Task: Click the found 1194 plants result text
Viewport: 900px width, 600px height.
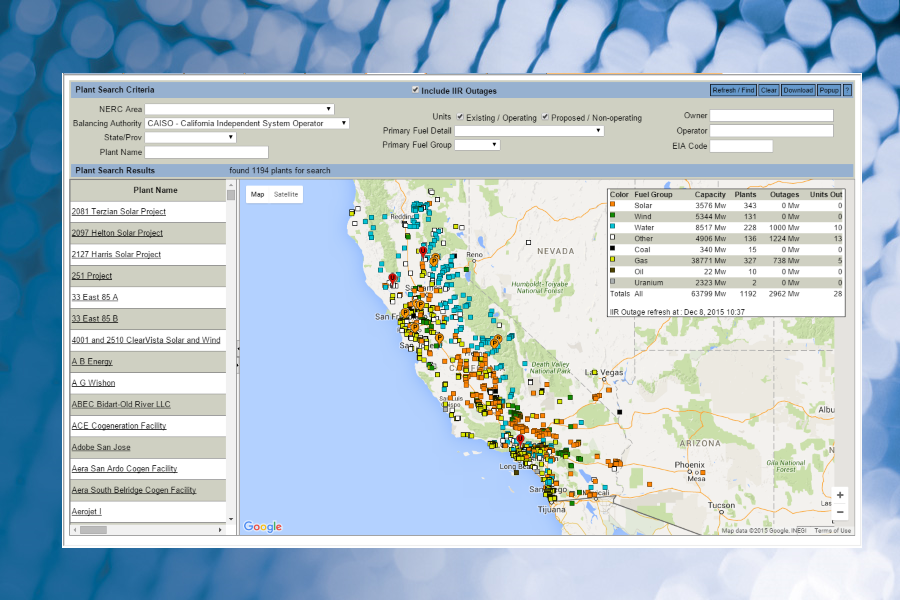Action: pos(280,171)
